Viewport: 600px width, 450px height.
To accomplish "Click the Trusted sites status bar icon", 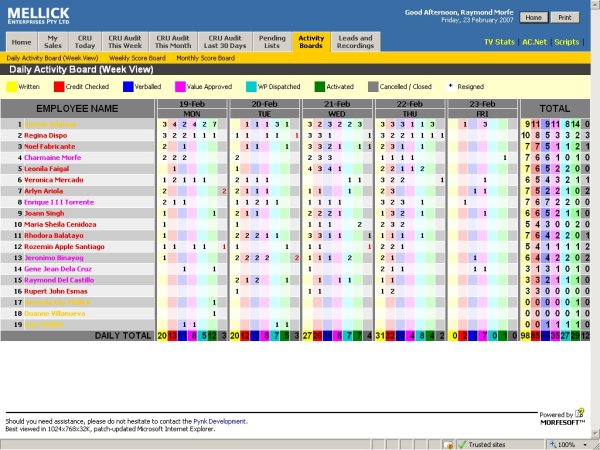I will (462, 445).
